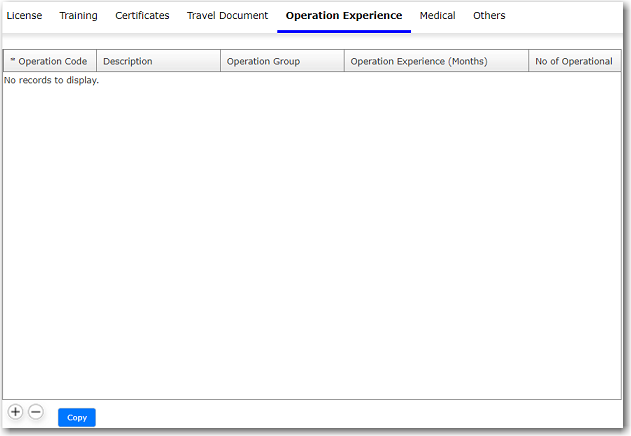Click the plus icon to add a record
631x436 pixels.
click(x=15, y=412)
